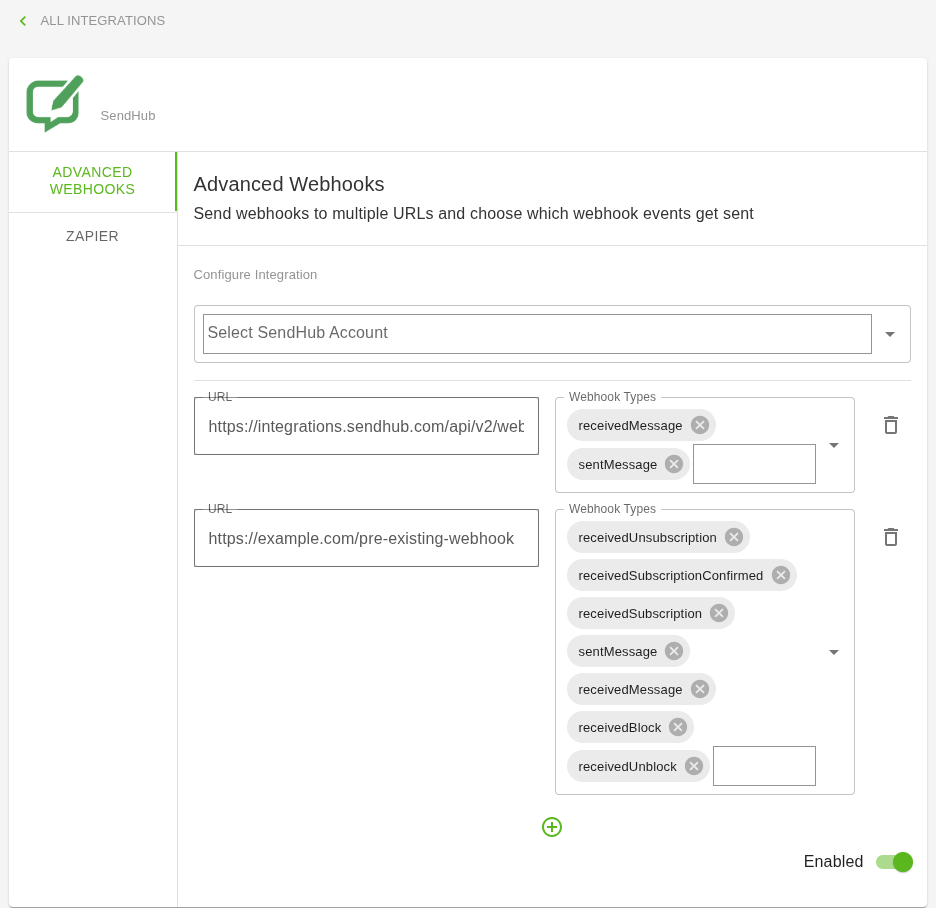Image resolution: width=936 pixels, height=908 pixels.
Task: Click type input box in second webhook types
Action: [764, 766]
